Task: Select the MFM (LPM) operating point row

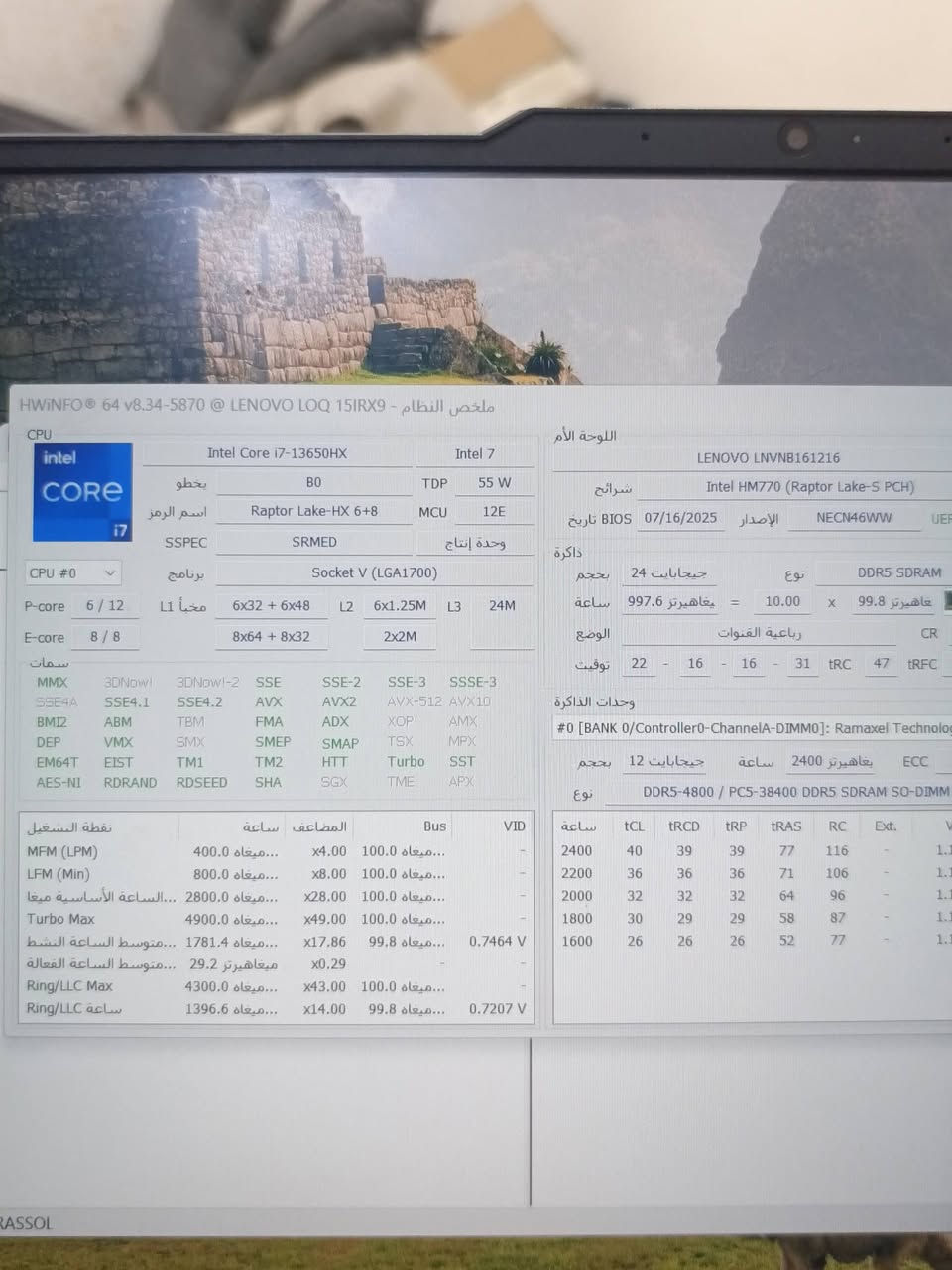Action: click(x=276, y=852)
